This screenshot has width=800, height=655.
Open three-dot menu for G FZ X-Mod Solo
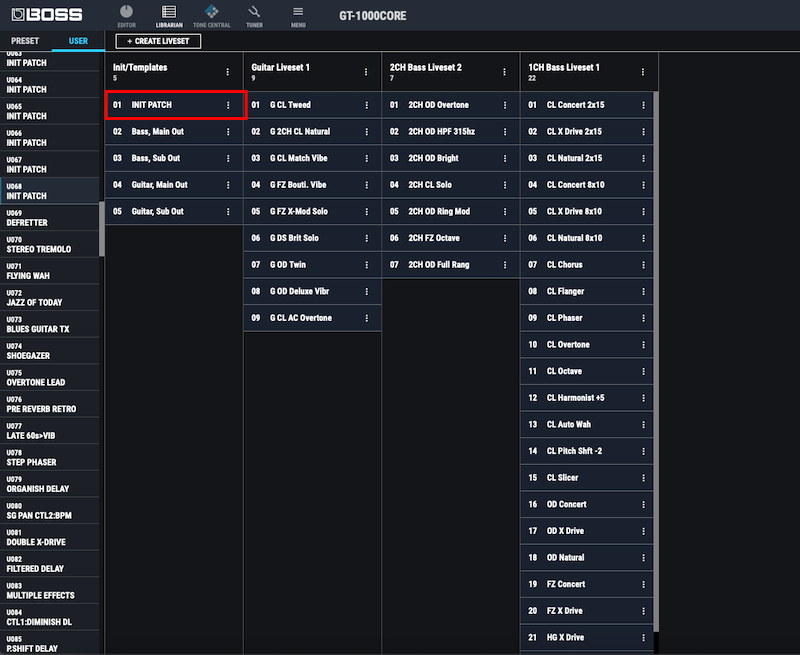[366, 211]
